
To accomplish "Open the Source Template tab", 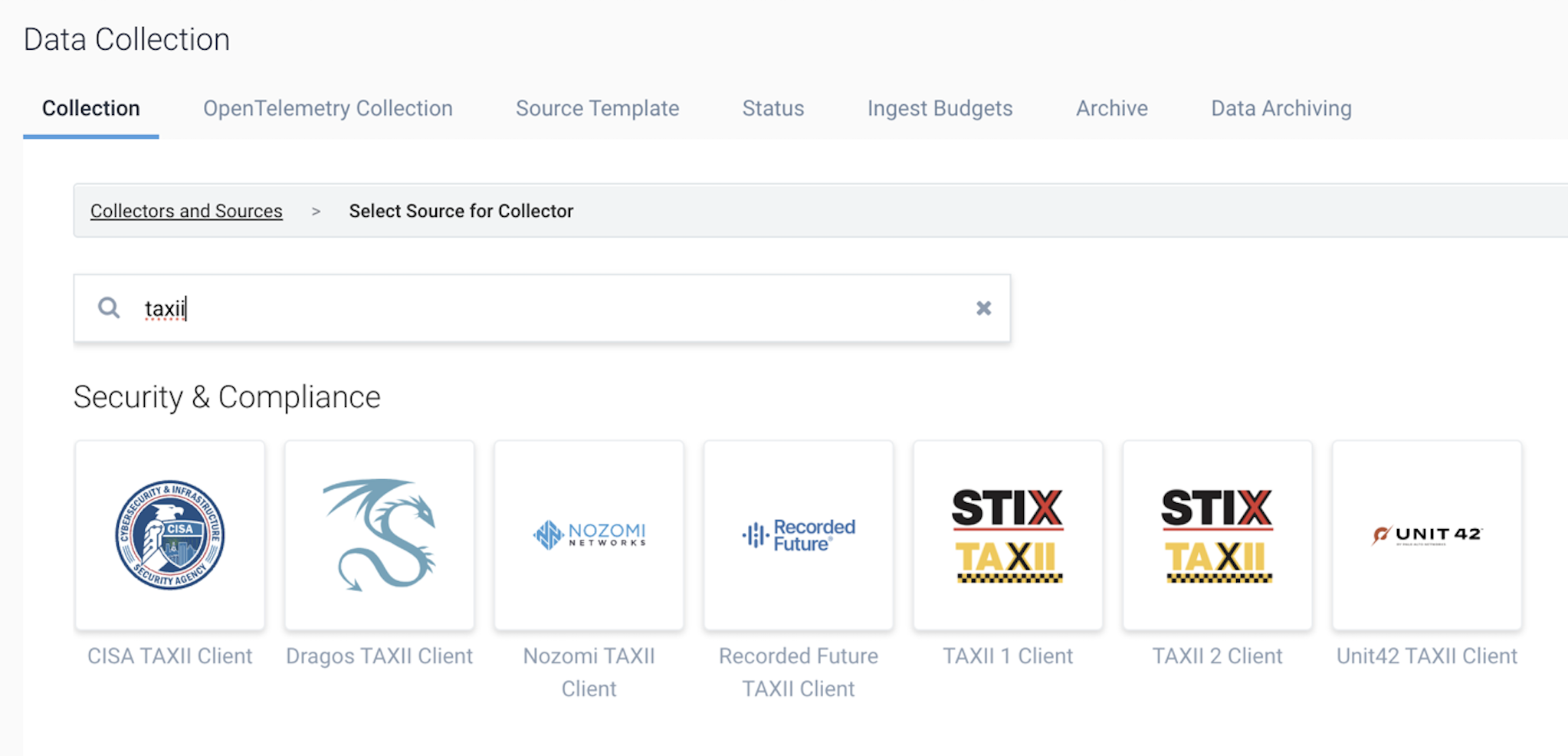I will pyautogui.click(x=597, y=108).
